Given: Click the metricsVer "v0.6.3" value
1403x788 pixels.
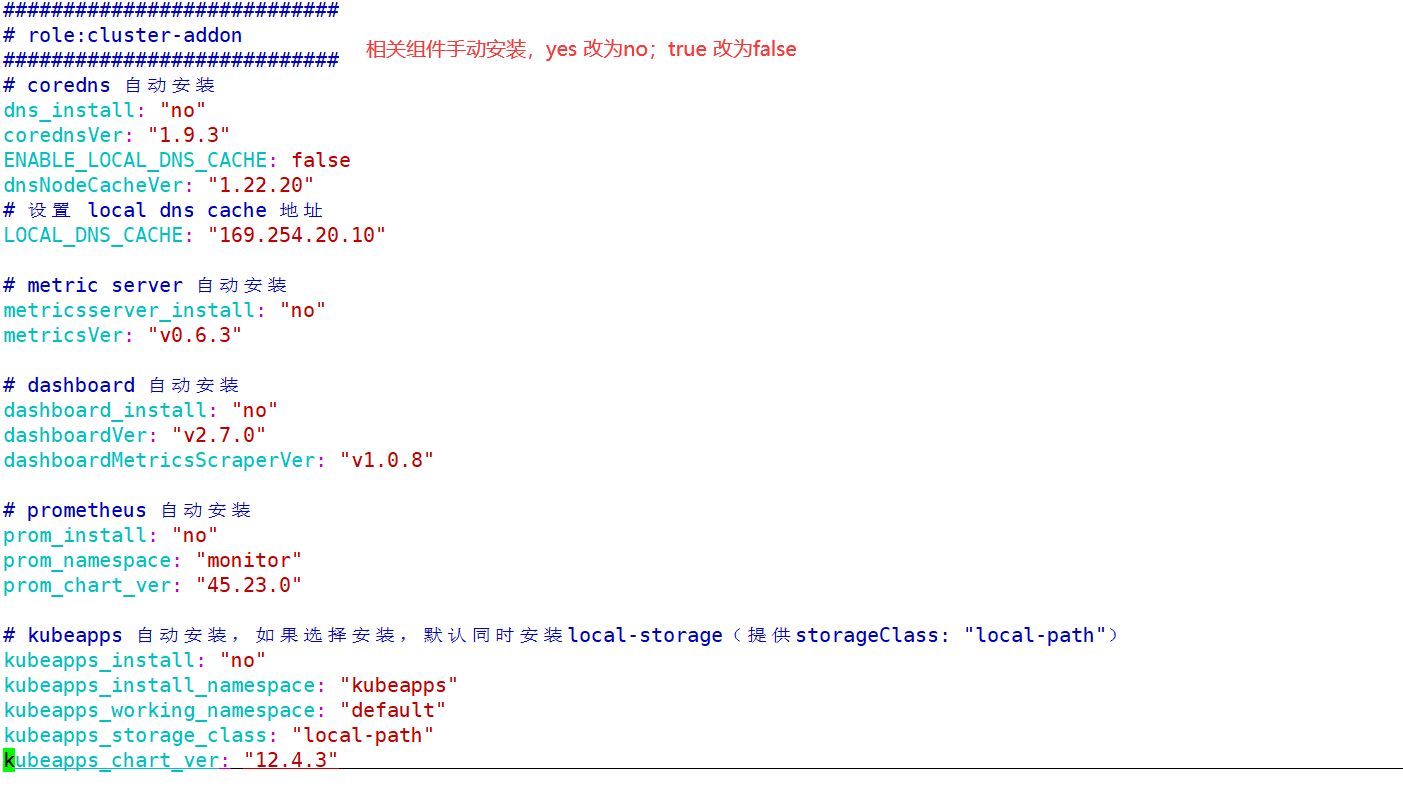Looking at the screenshot, I should click(195, 335).
